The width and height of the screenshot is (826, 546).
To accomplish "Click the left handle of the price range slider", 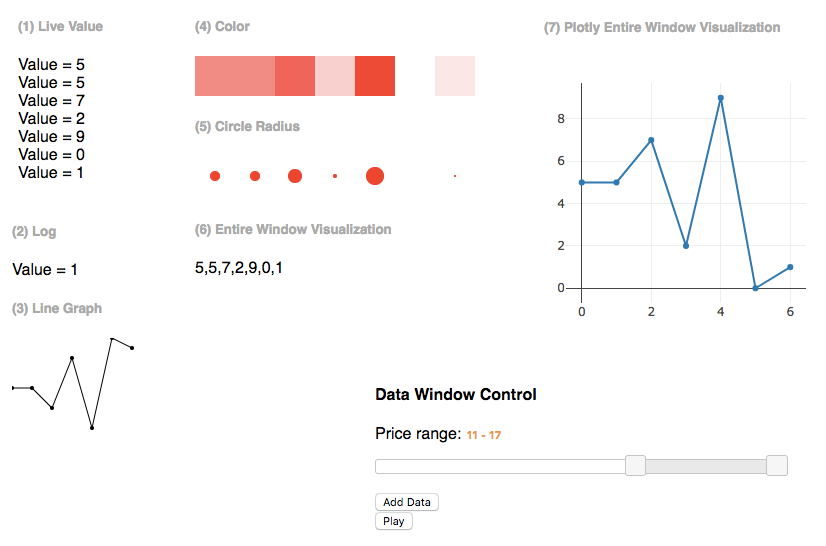I will point(635,466).
